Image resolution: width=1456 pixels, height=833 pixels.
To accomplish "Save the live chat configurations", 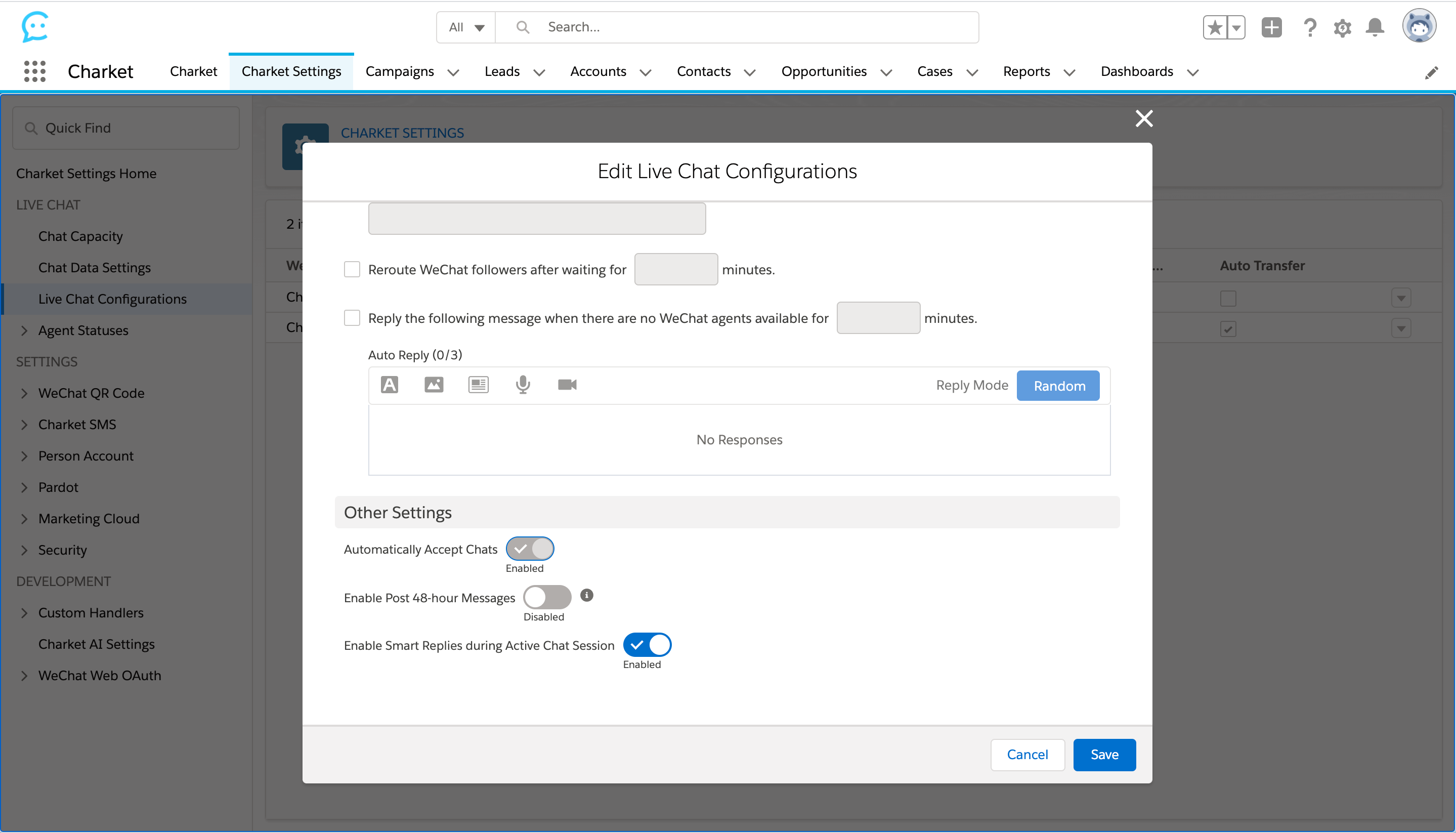I will pyautogui.click(x=1104, y=755).
